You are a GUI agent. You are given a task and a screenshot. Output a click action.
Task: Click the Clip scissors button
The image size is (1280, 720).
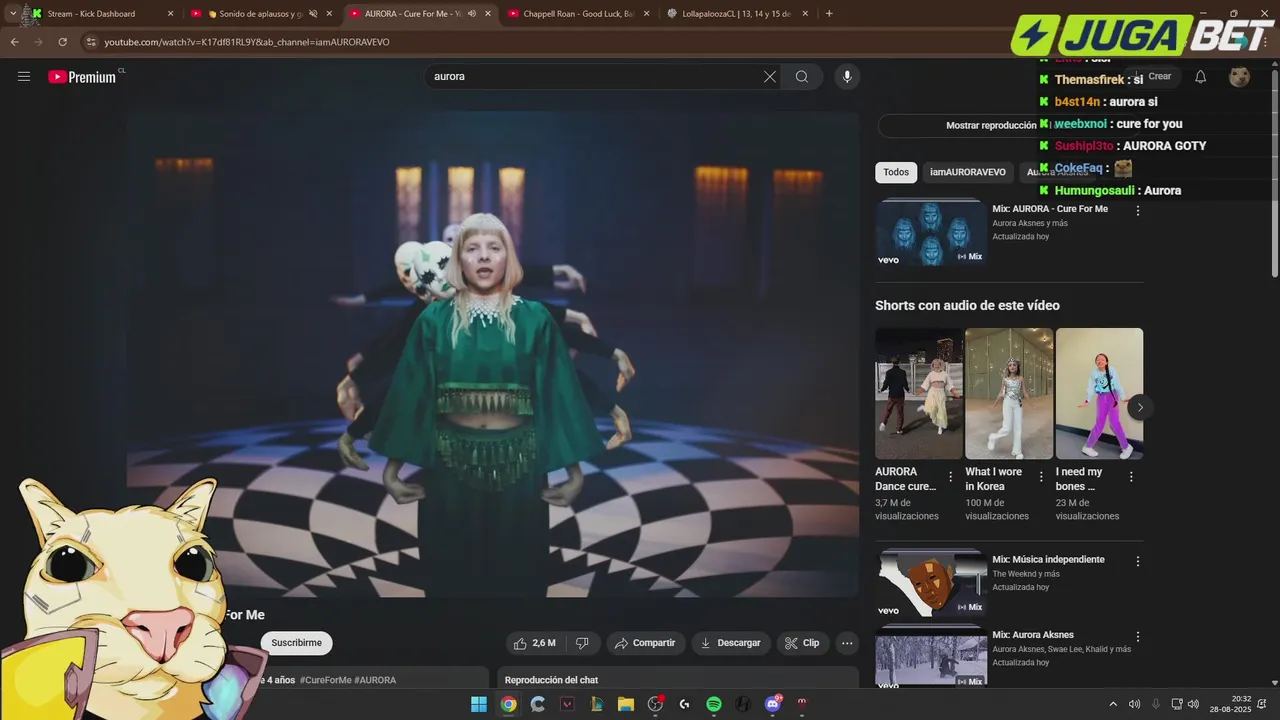coord(803,643)
